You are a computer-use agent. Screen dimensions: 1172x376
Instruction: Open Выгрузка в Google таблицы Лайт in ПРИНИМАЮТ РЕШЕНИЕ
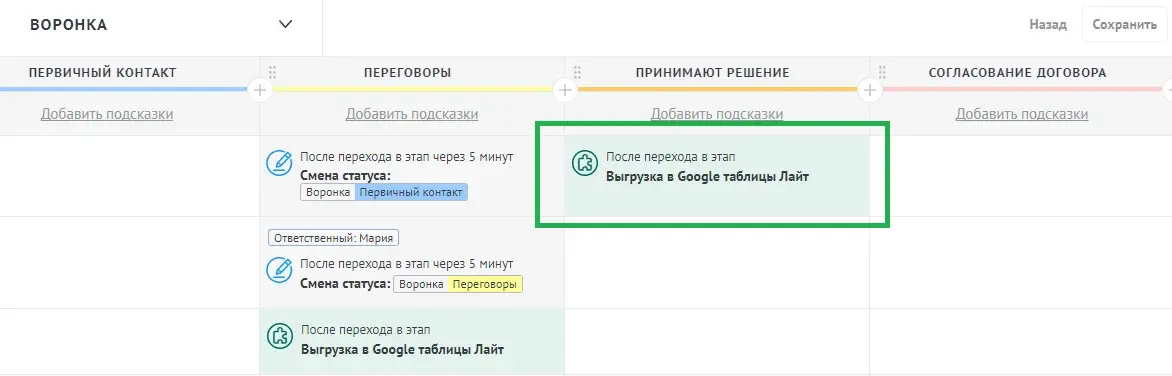click(707, 178)
